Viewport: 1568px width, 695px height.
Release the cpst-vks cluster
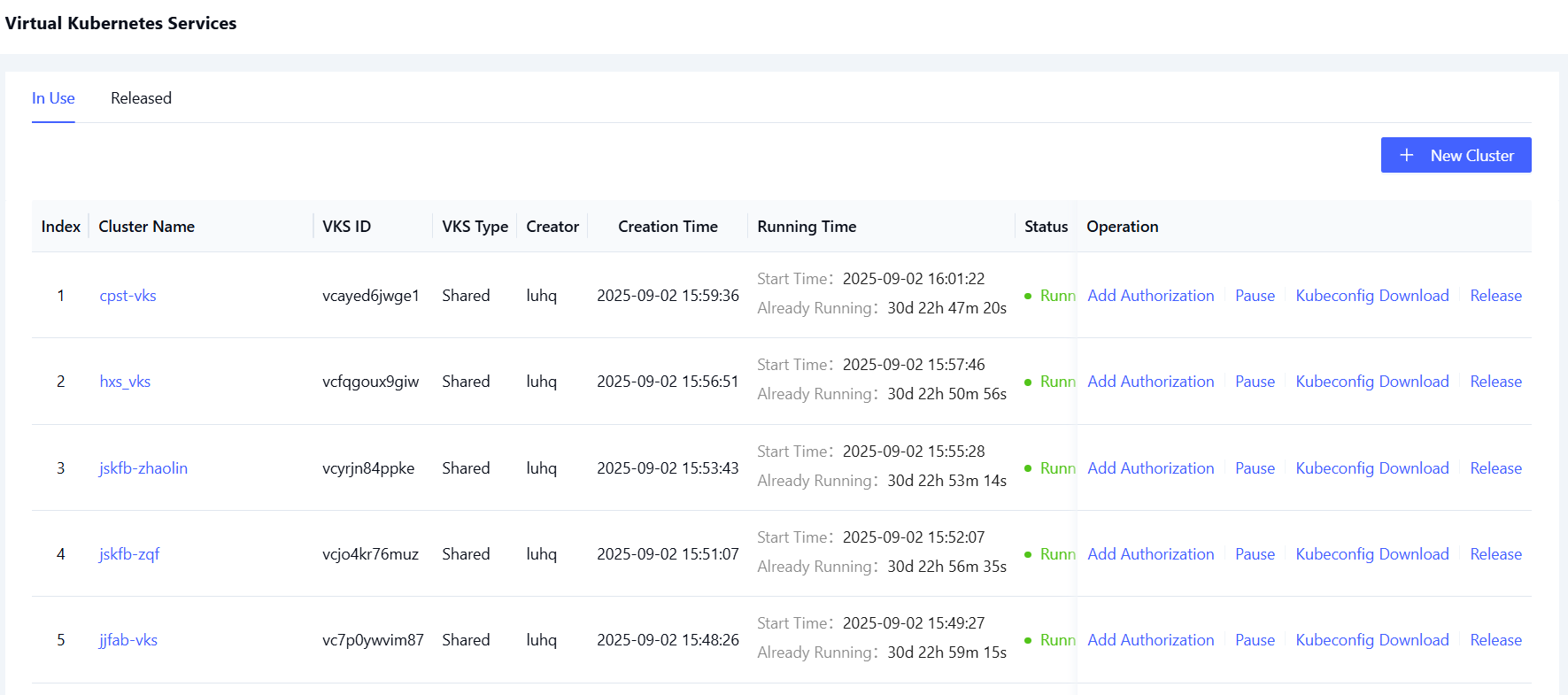[x=1495, y=296]
